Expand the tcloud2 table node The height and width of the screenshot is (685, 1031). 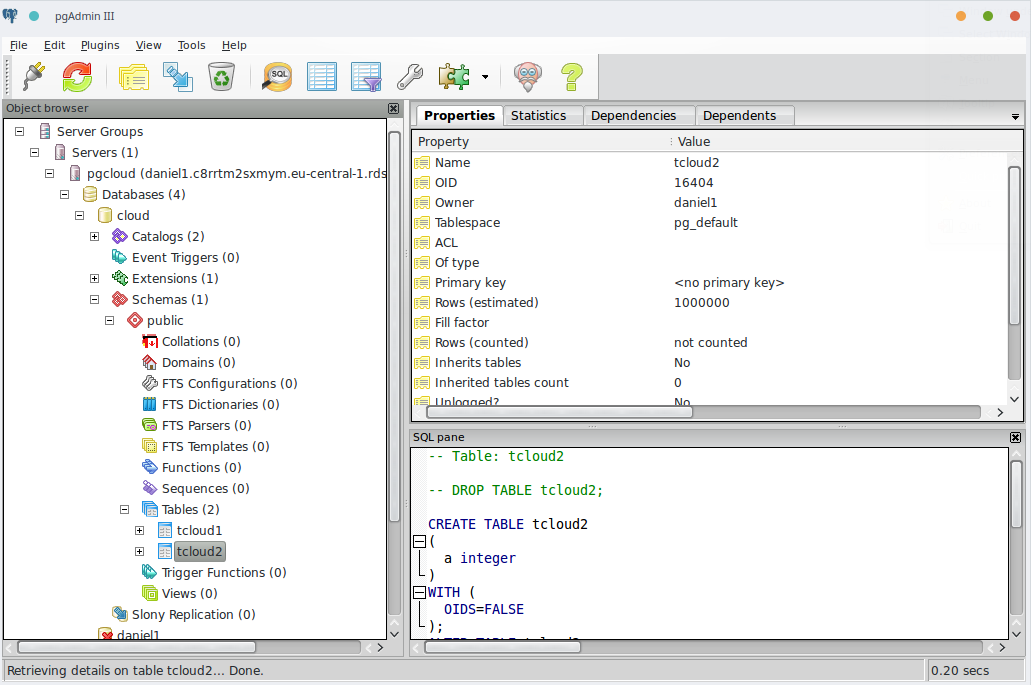pyautogui.click(x=139, y=552)
